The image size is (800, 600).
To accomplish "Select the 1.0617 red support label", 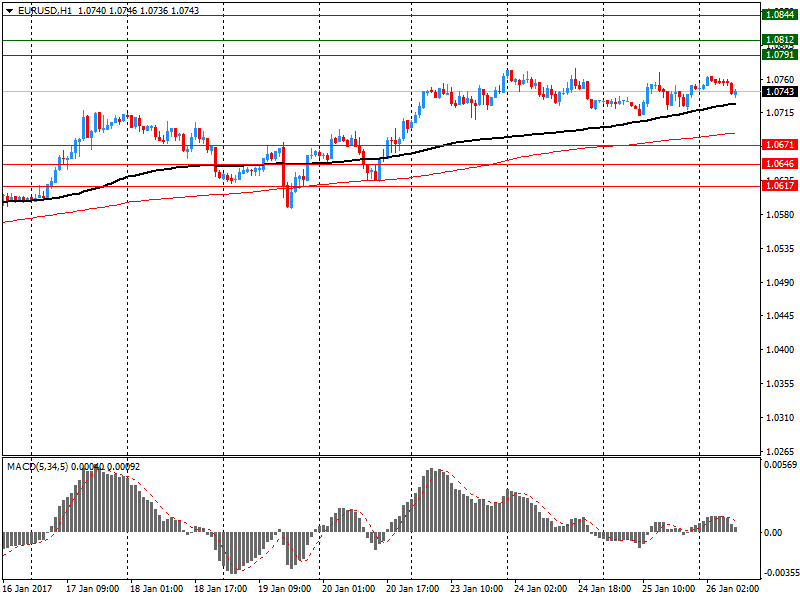I will tap(779, 186).
